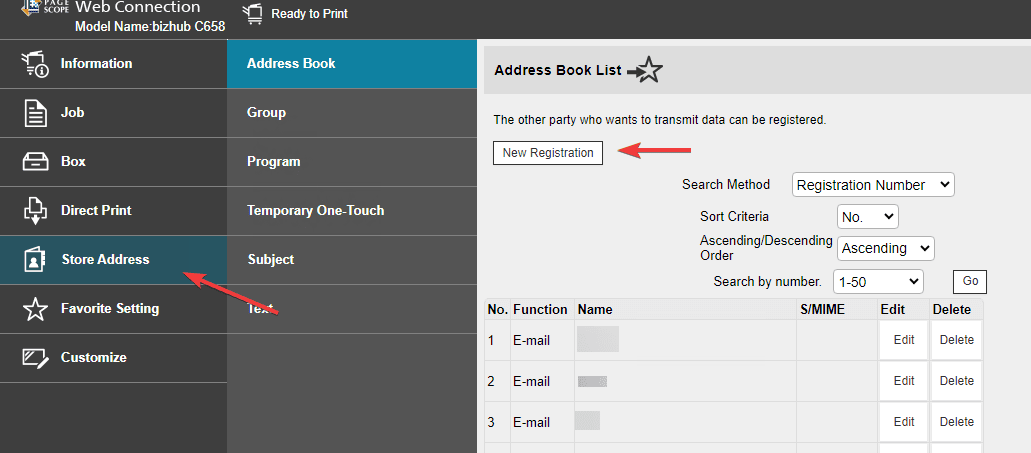The height and width of the screenshot is (453, 1031).
Task: Click the Address Book List heading
Action: click(x=558, y=70)
